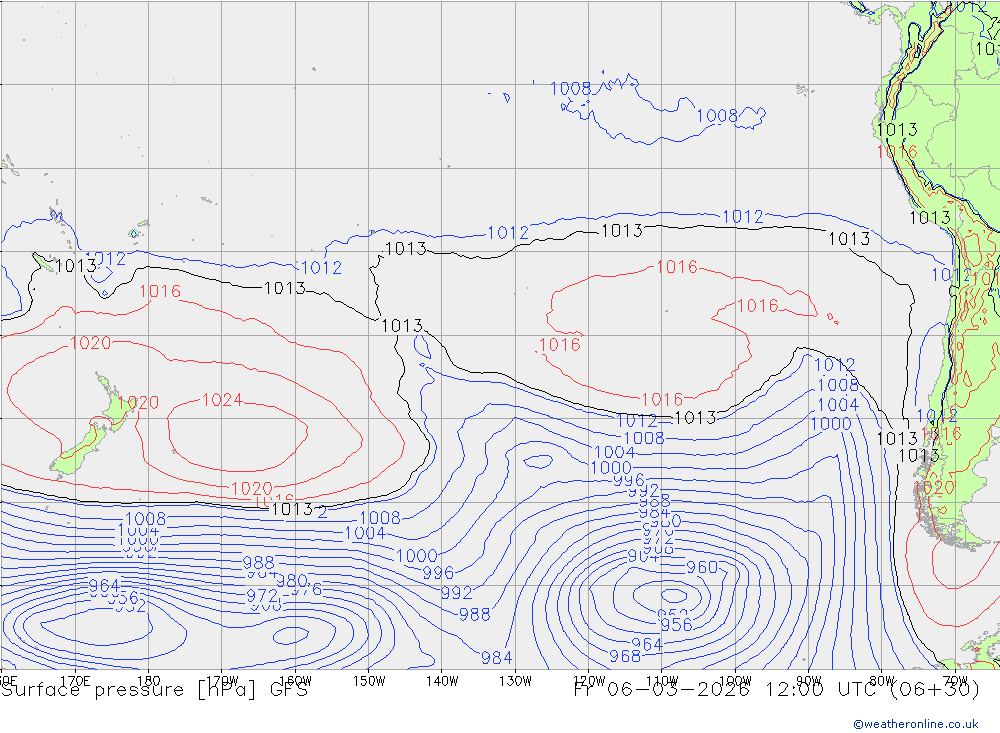This screenshot has width=1000, height=733.
Task: Click the black 1013 label over Peru's coast
Action: click(897, 130)
